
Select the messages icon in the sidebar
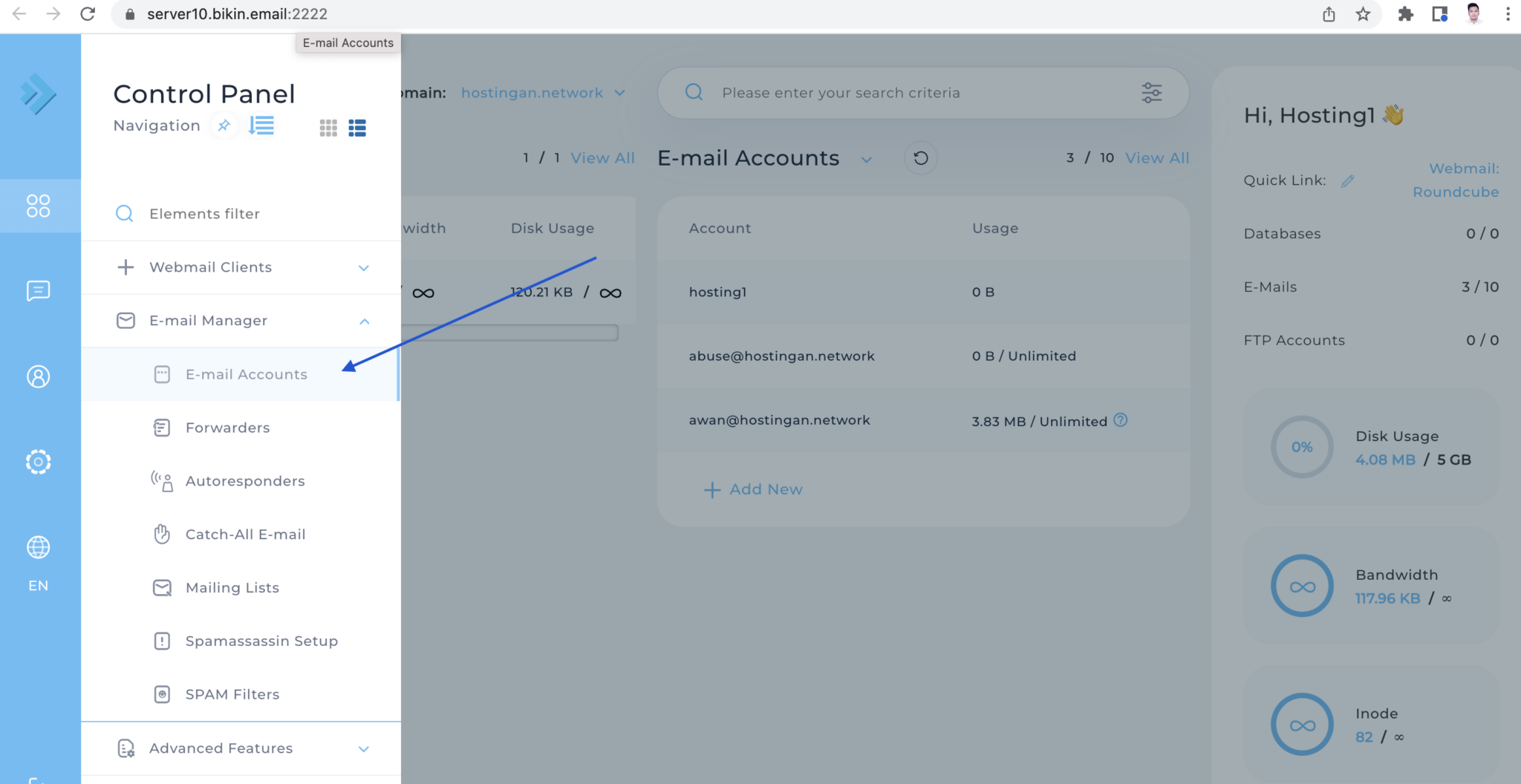point(38,290)
